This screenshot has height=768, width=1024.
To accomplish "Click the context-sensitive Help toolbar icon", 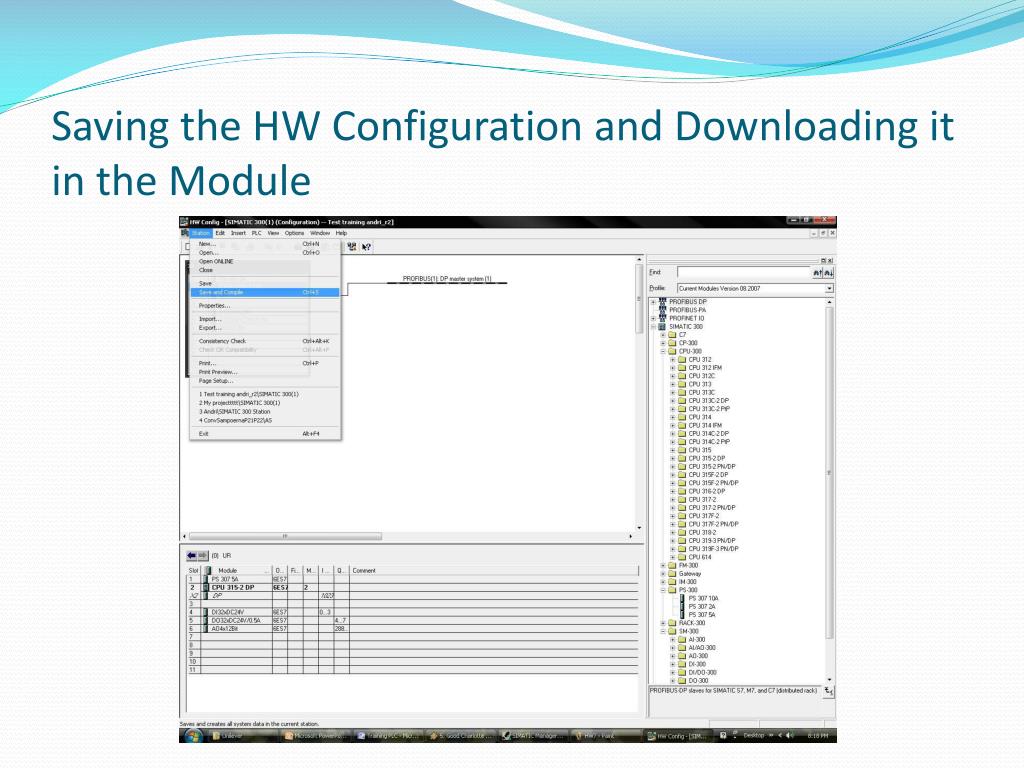I will coord(367,247).
